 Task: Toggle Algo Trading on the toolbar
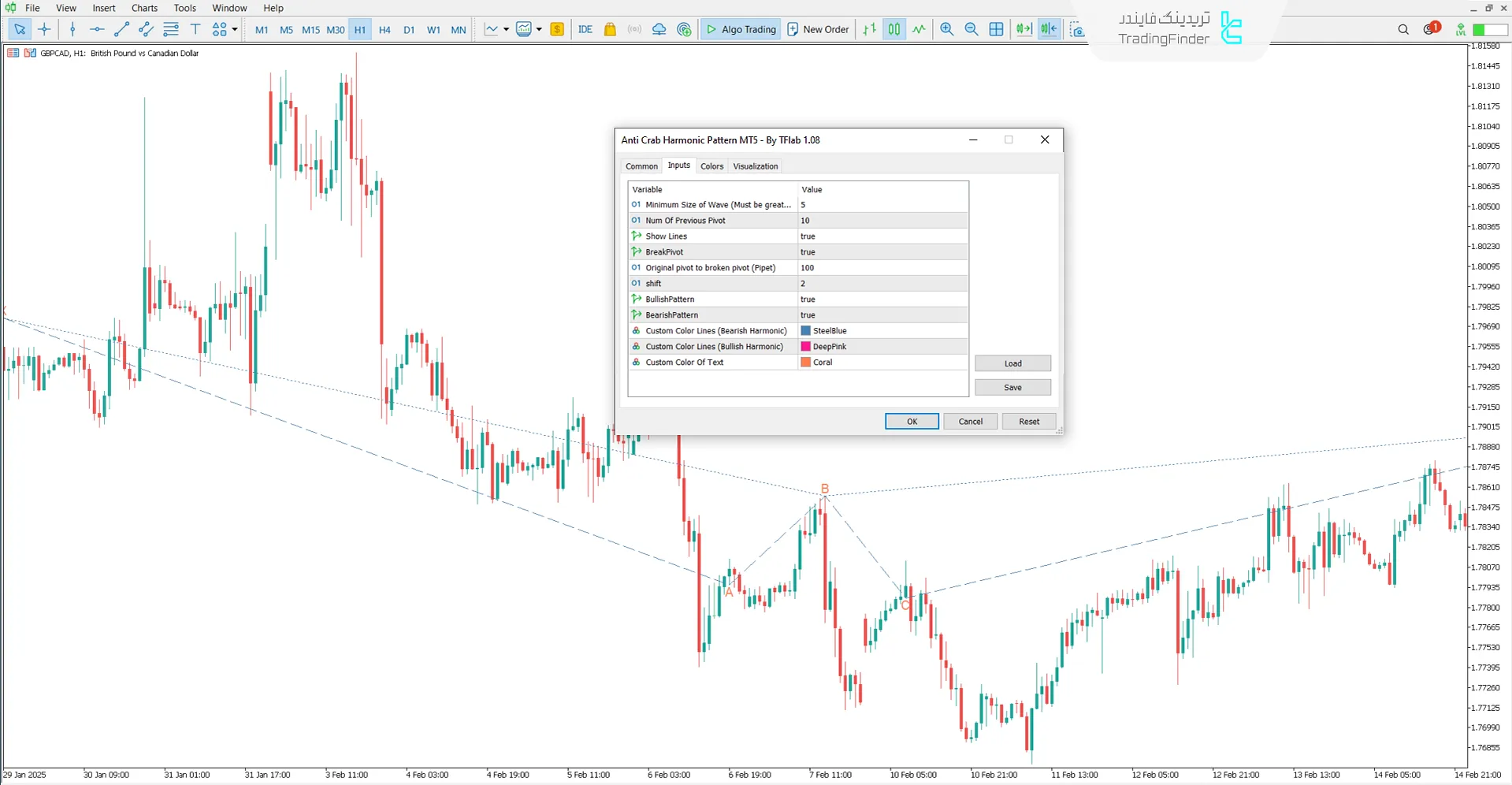click(x=741, y=29)
